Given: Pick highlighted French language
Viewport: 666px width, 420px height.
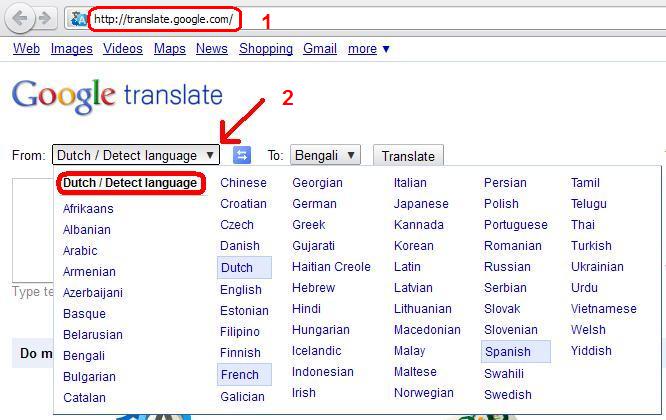Looking at the screenshot, I should point(244,375).
